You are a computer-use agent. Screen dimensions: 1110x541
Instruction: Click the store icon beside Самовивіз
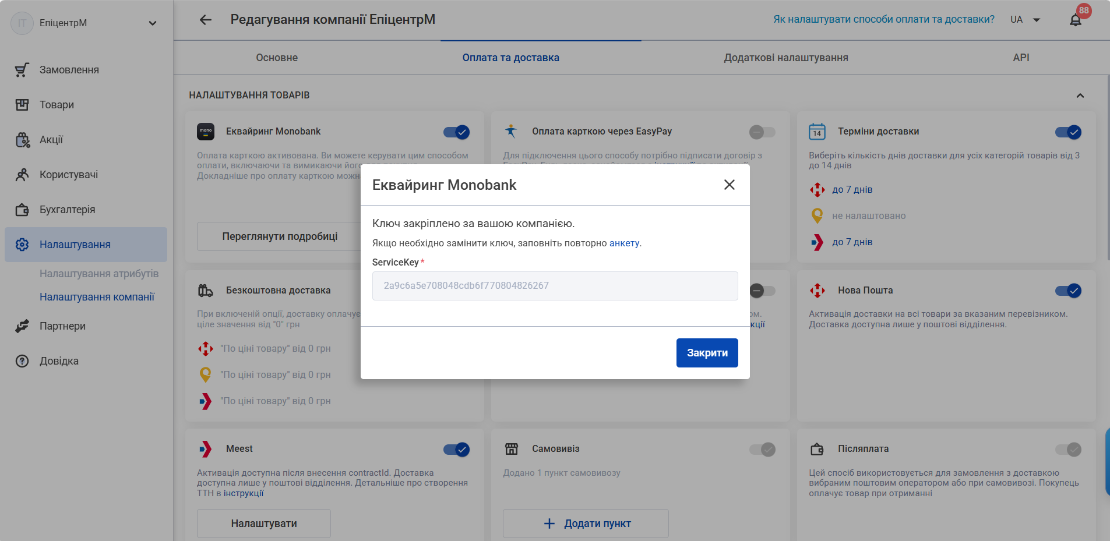pos(511,449)
